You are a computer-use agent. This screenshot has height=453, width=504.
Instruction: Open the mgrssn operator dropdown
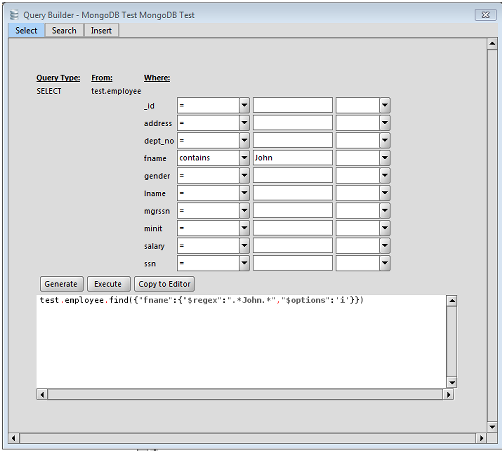[213, 211]
